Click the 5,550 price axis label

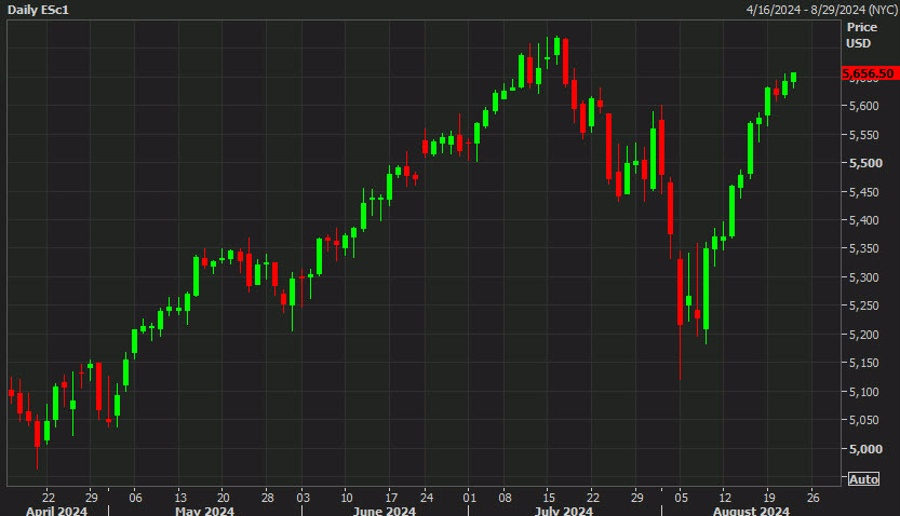(864, 135)
